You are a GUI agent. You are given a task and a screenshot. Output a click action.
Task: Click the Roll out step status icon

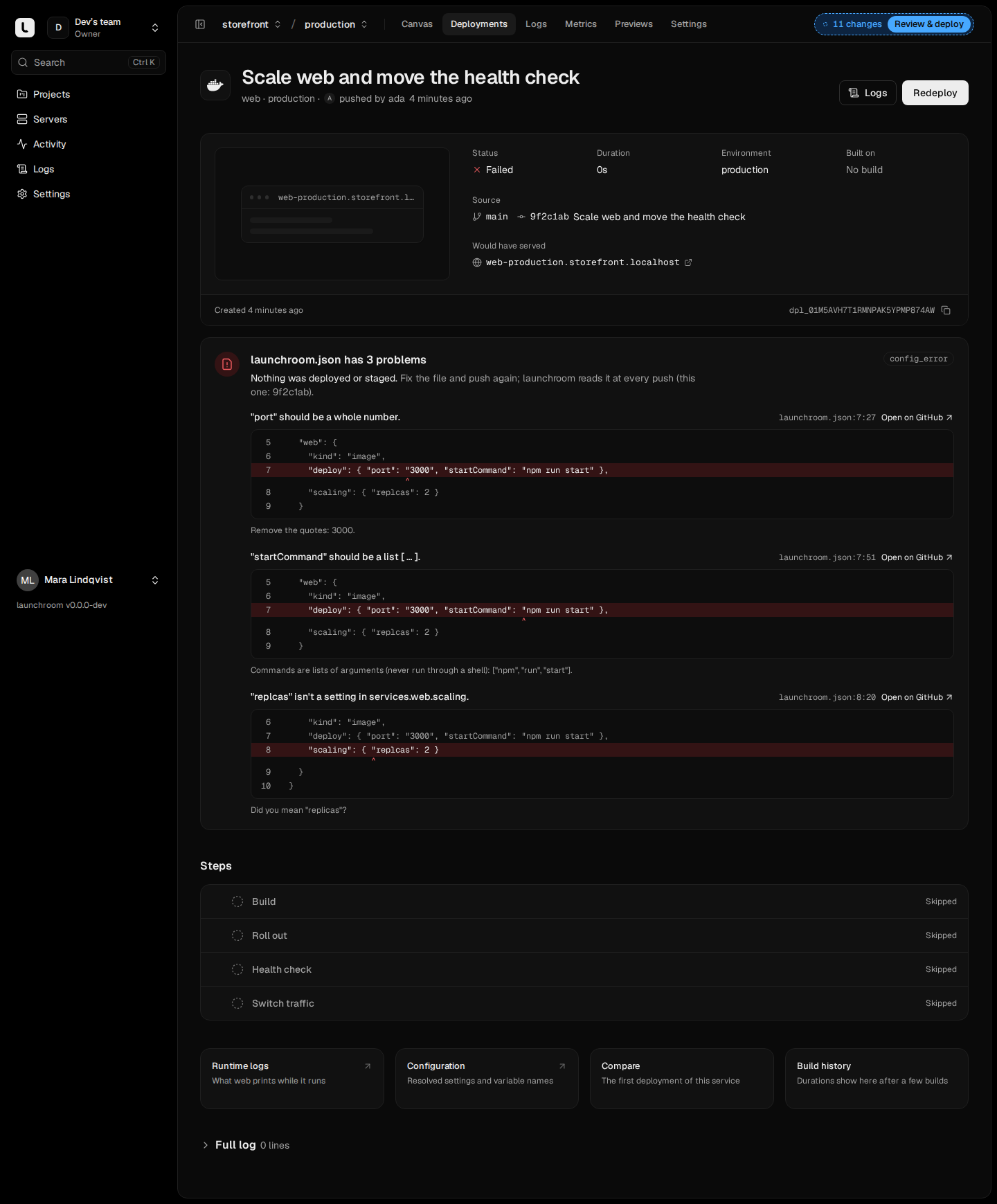[237, 935]
